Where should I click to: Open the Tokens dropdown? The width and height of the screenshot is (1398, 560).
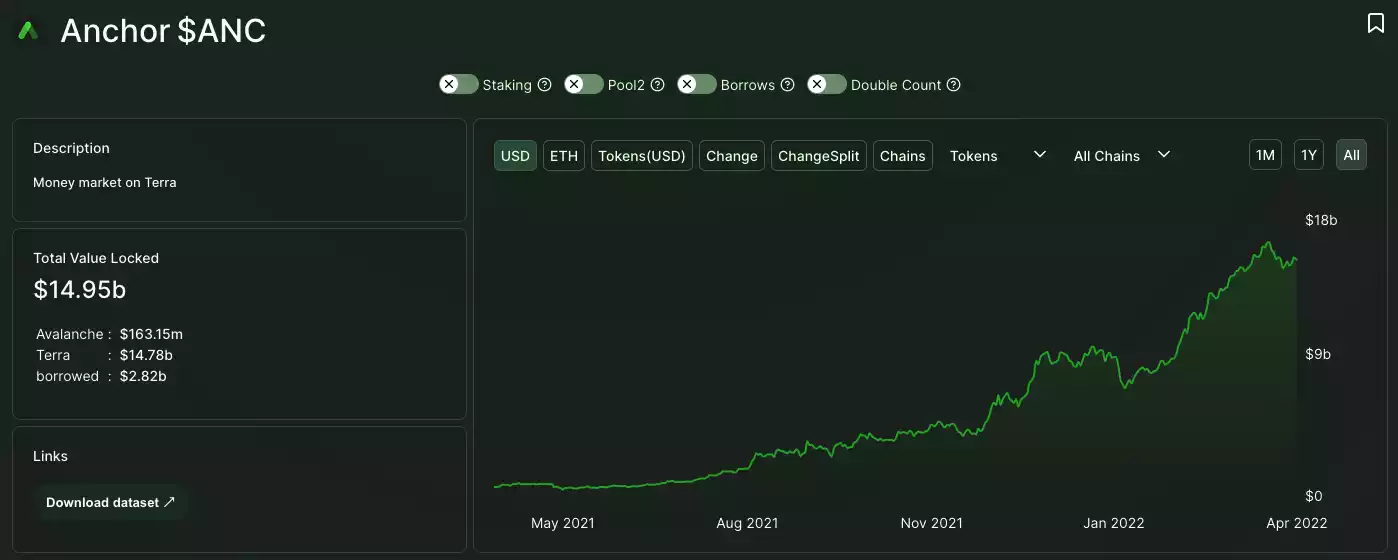[997, 156]
